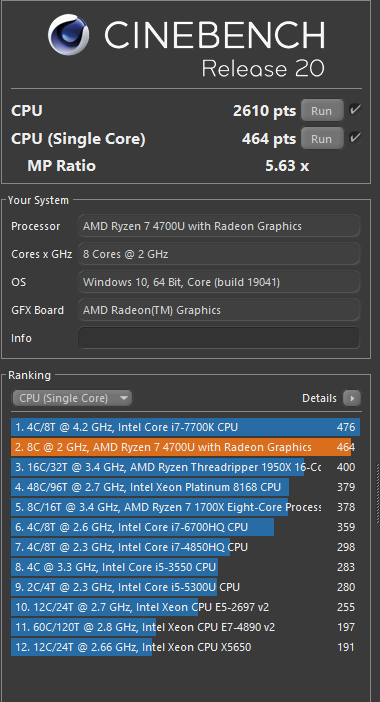This screenshot has width=380, height=702.
Task: Select the highlighted Ryzen 7 4700U ranking row
Action: pos(185,447)
